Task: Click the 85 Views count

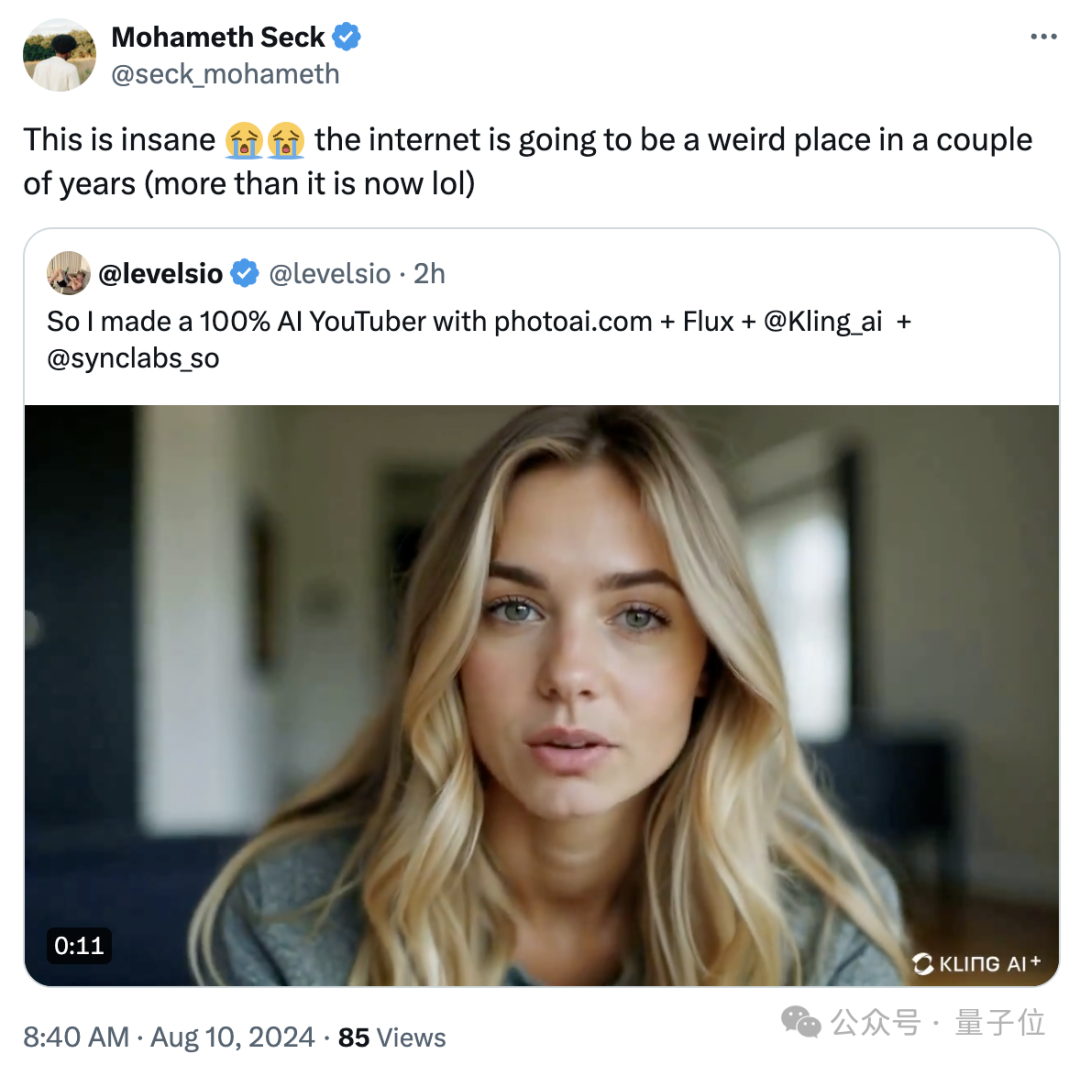Action: (x=392, y=1037)
